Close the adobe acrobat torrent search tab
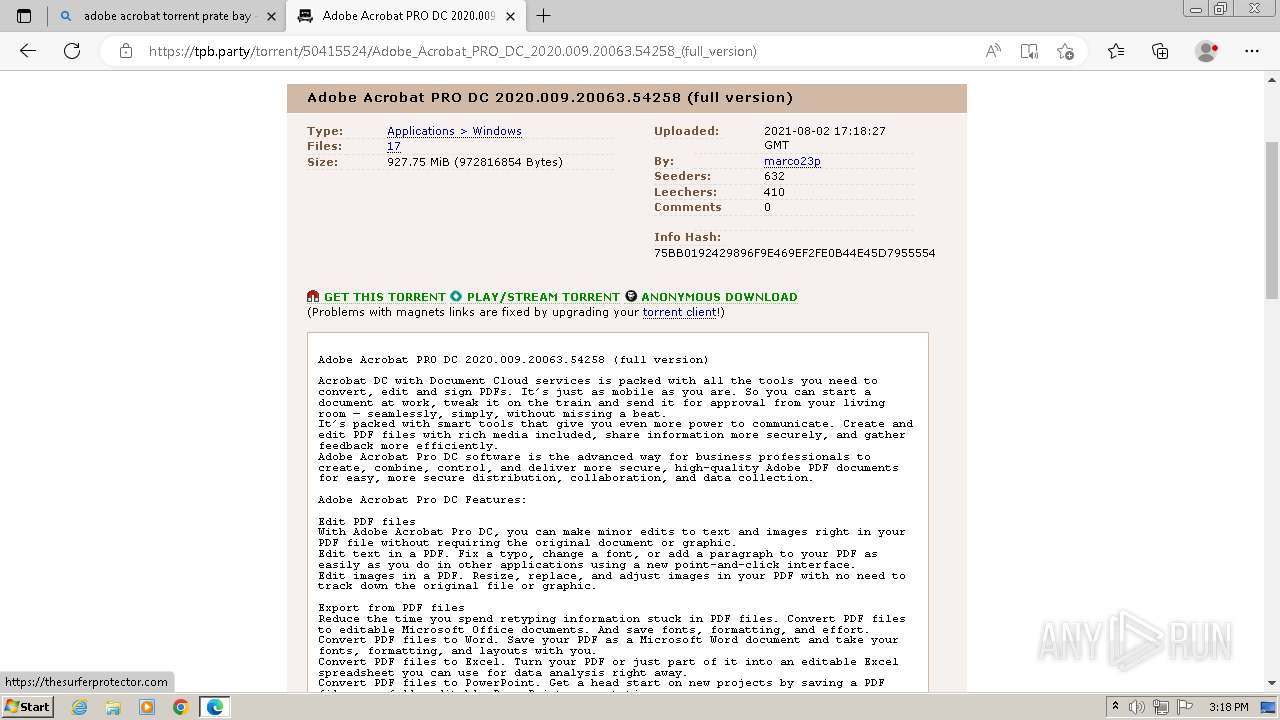This screenshot has height=720, width=1280. click(271, 16)
